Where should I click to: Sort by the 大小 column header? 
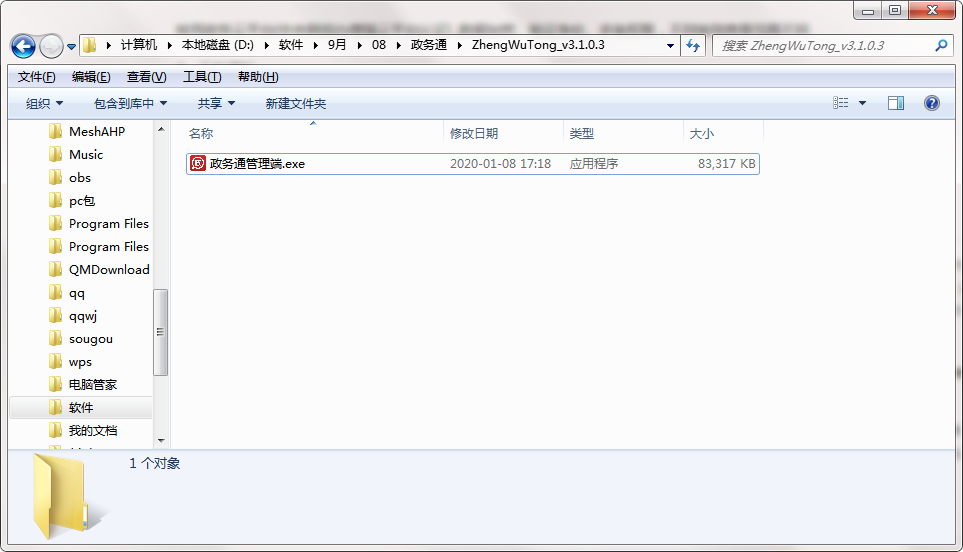coord(701,133)
